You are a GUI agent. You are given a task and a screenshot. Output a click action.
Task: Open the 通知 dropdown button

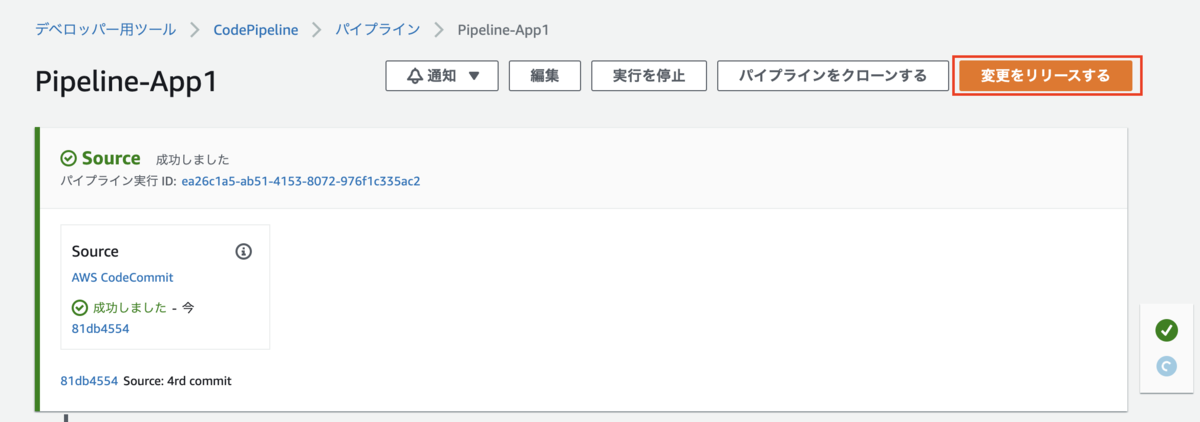pos(442,76)
